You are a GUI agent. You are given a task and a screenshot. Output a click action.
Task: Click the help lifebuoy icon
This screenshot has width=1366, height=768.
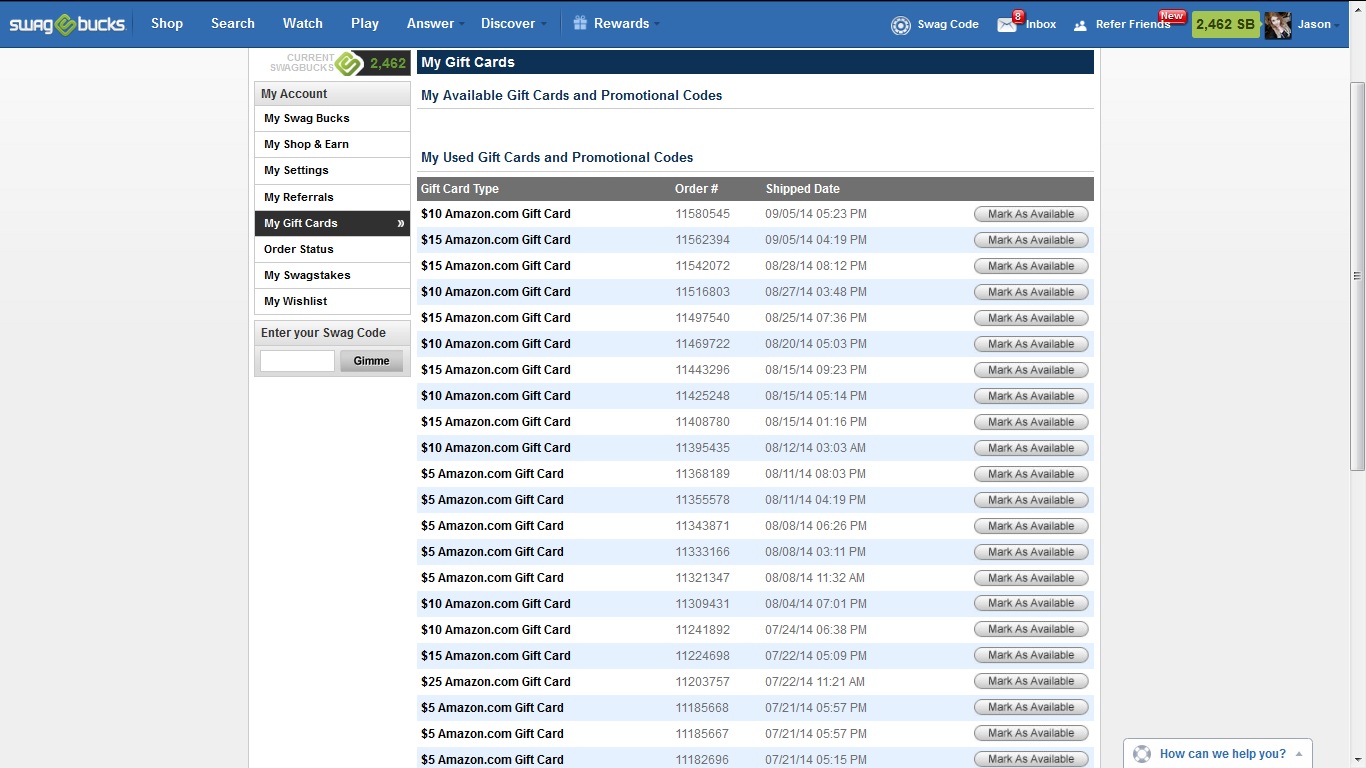1142,754
